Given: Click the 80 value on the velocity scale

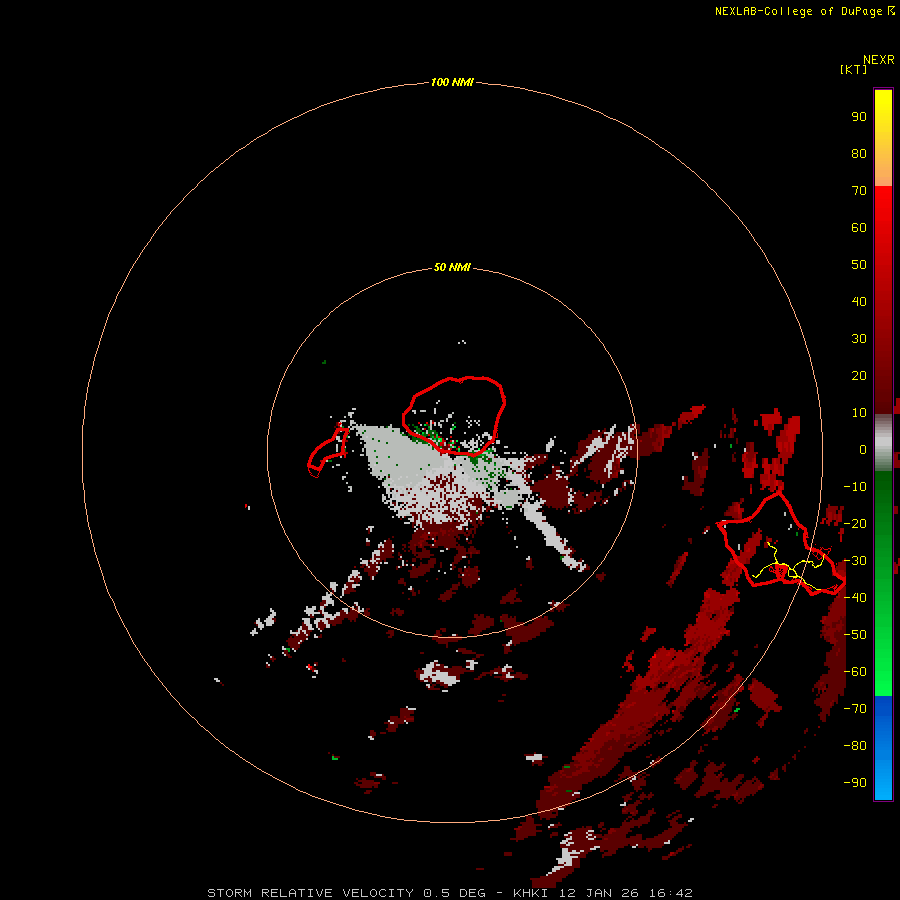Looking at the screenshot, I should point(859,154).
